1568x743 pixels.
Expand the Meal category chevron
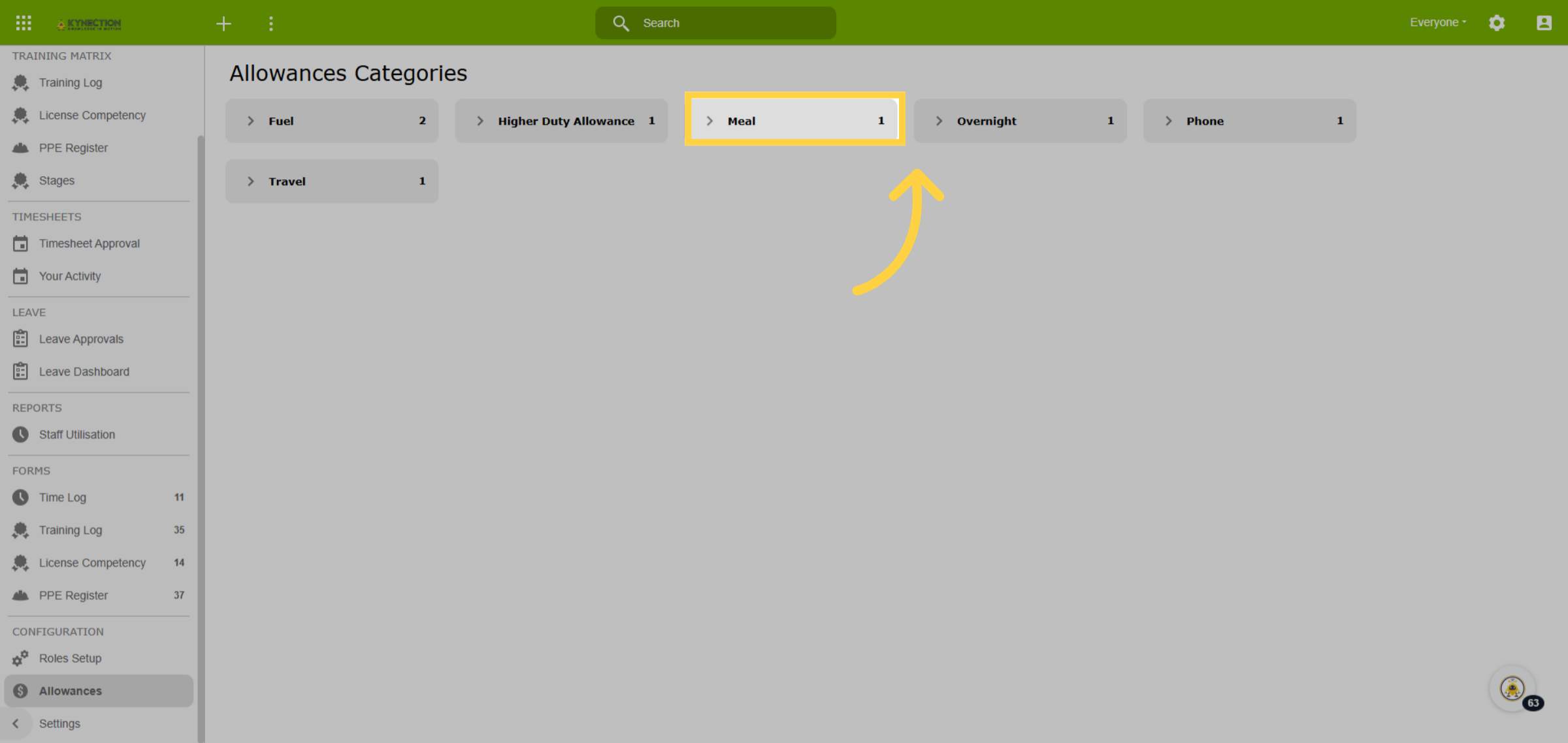click(710, 121)
